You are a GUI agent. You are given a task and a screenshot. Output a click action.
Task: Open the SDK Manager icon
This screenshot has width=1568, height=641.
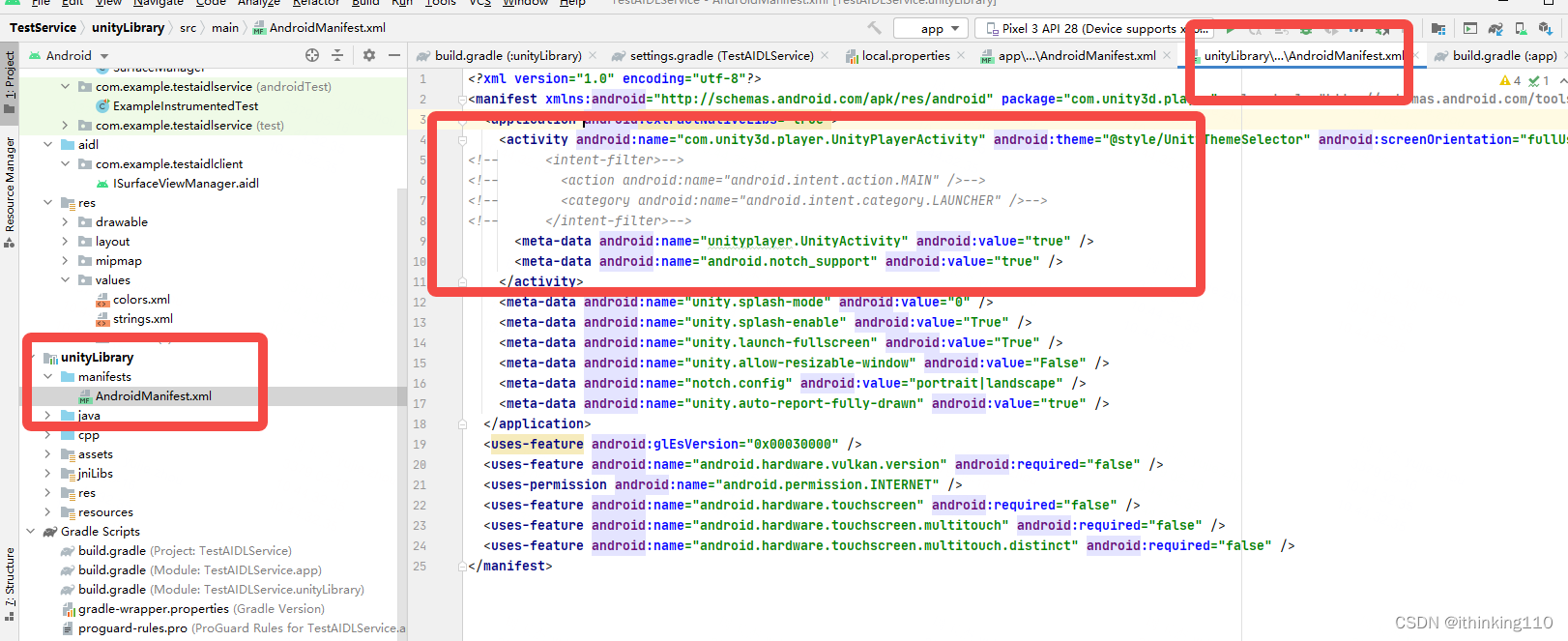click(x=1546, y=28)
